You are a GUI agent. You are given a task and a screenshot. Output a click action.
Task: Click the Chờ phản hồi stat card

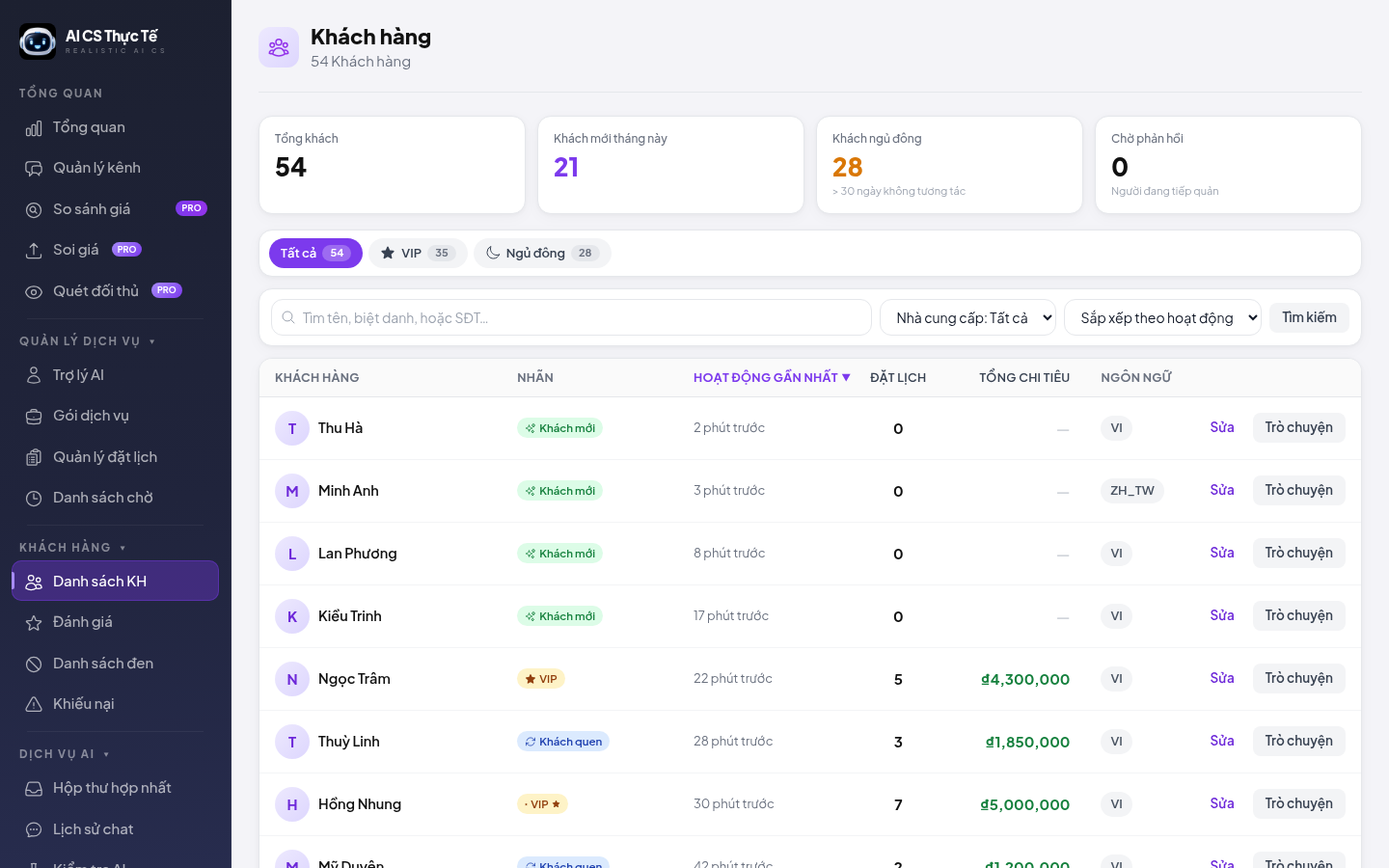1228,165
